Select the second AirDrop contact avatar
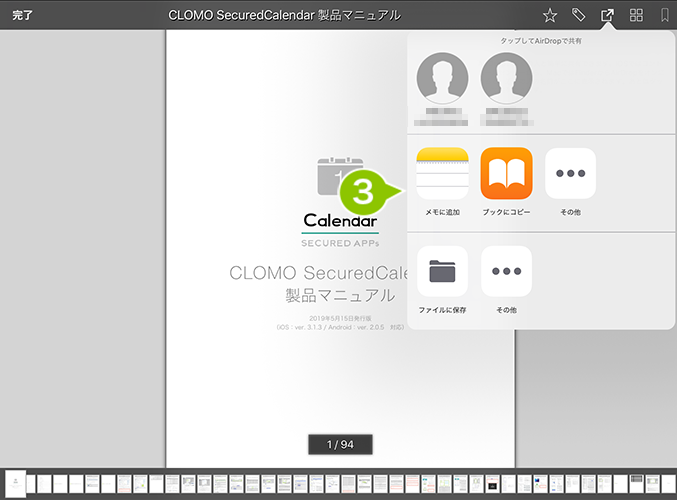The width and height of the screenshot is (677, 500). [x=506, y=78]
